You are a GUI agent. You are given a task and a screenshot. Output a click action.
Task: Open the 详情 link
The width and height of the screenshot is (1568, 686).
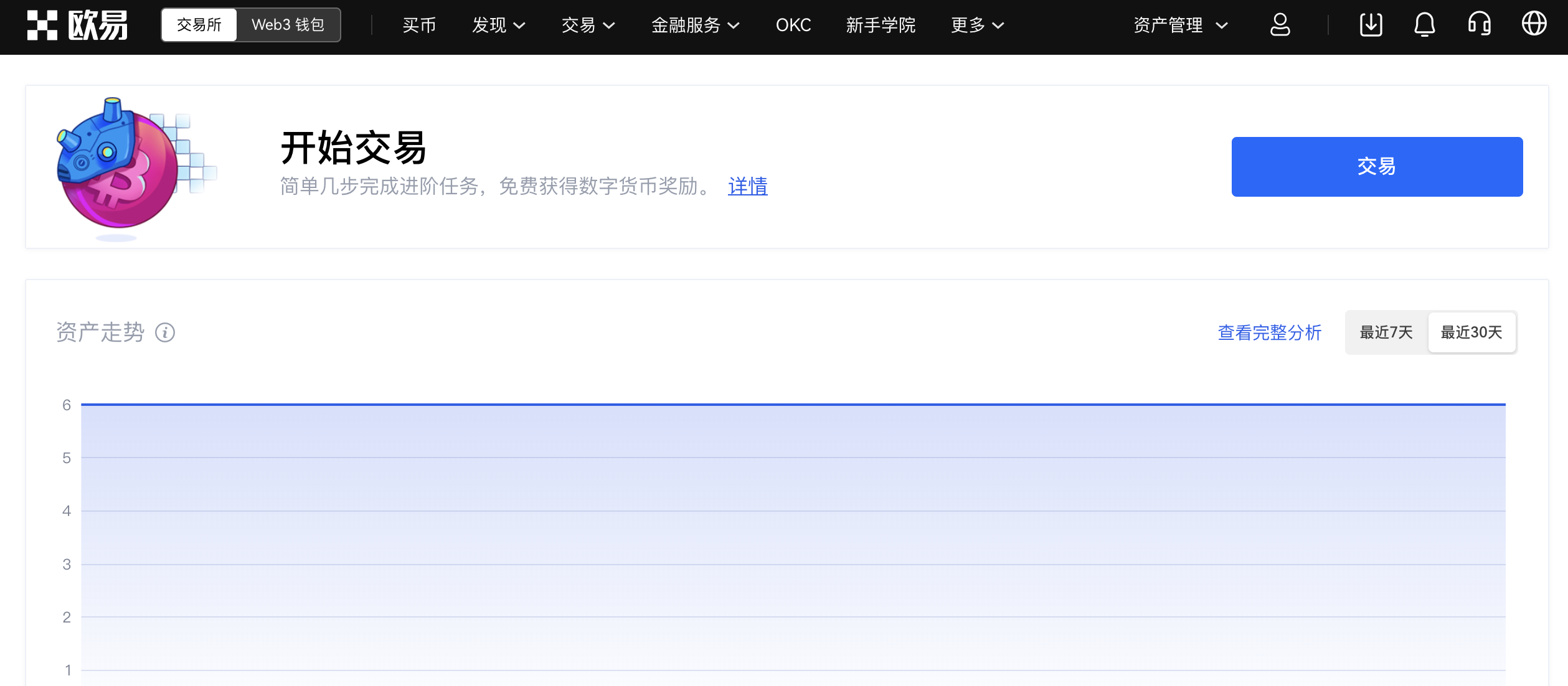tap(747, 186)
